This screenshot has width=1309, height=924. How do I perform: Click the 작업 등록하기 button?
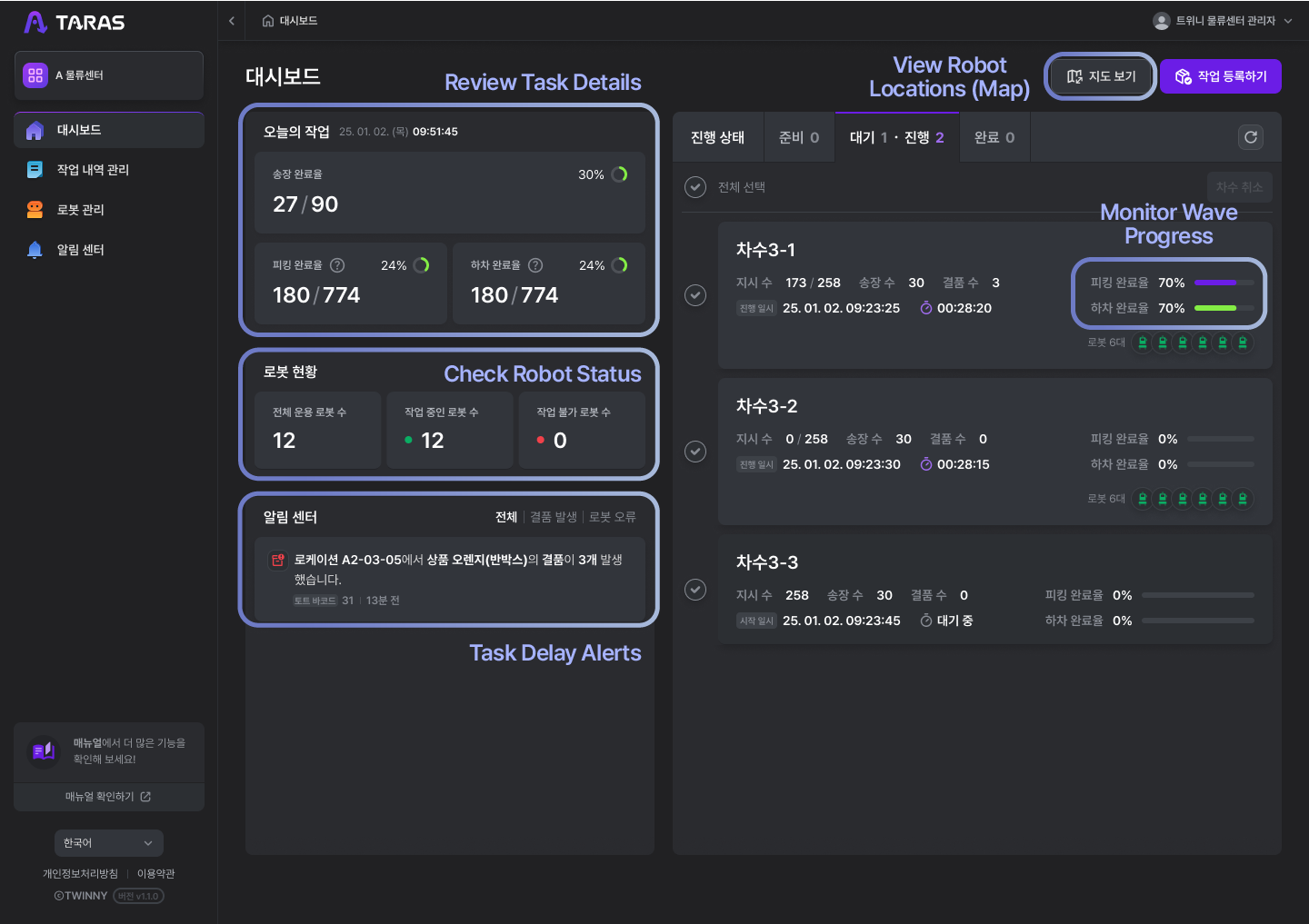[1221, 76]
